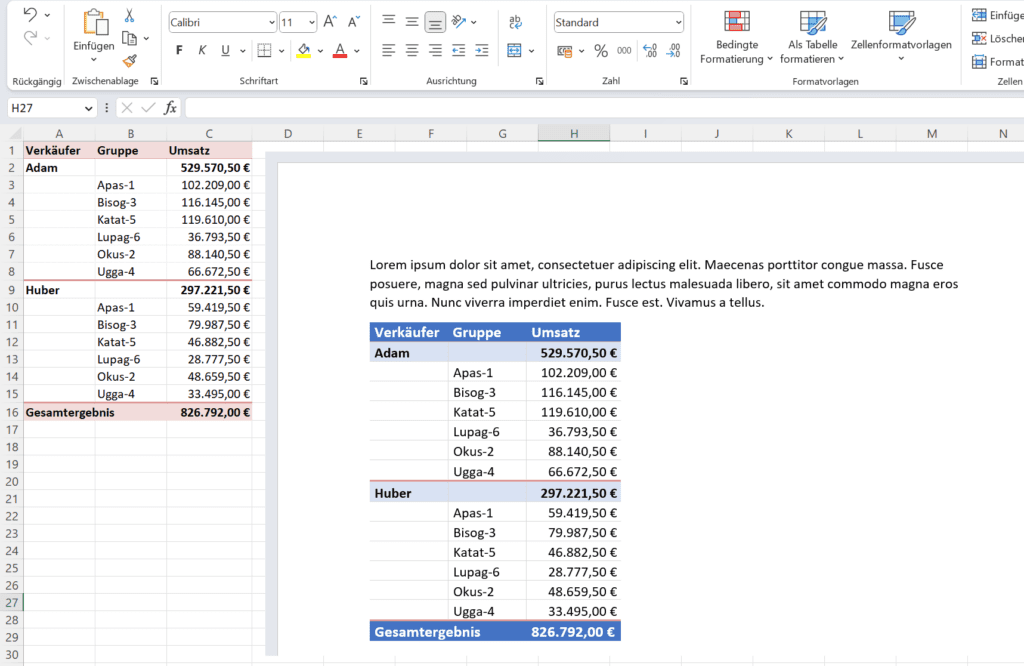Cut selection with scissors icon
1024x666 pixels.
129,16
